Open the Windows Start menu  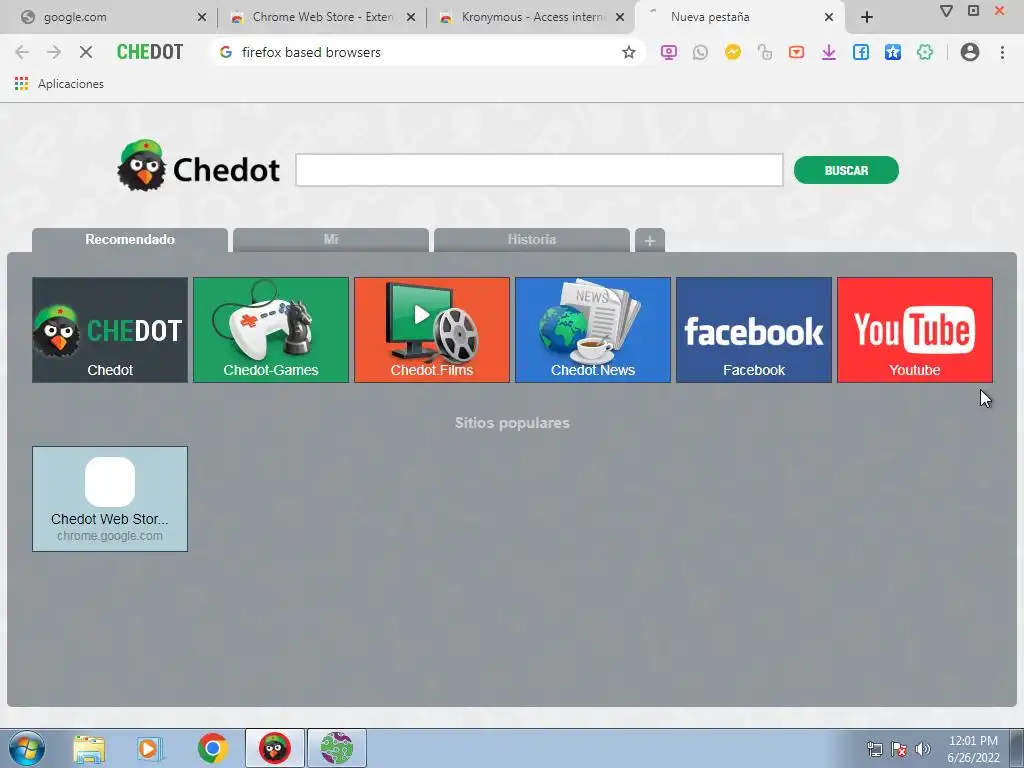click(26, 748)
